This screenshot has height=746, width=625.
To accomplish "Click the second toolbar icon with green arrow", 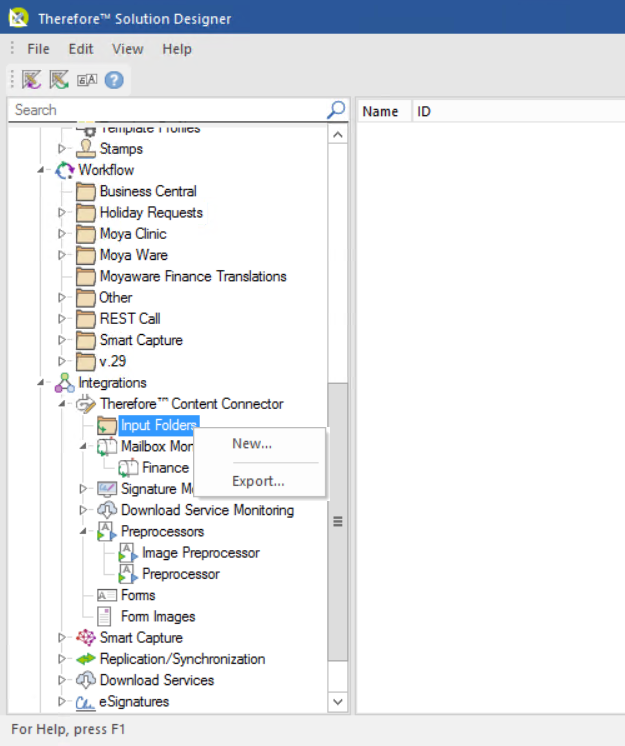I will (x=59, y=80).
